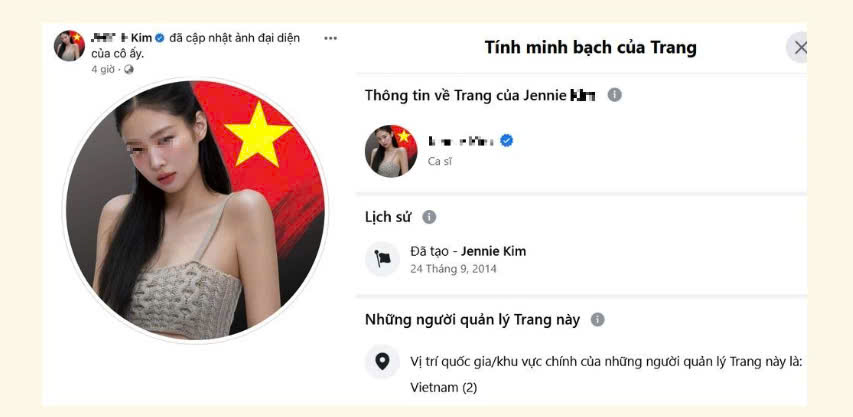Open the small avatar in post header

click(x=69, y=46)
